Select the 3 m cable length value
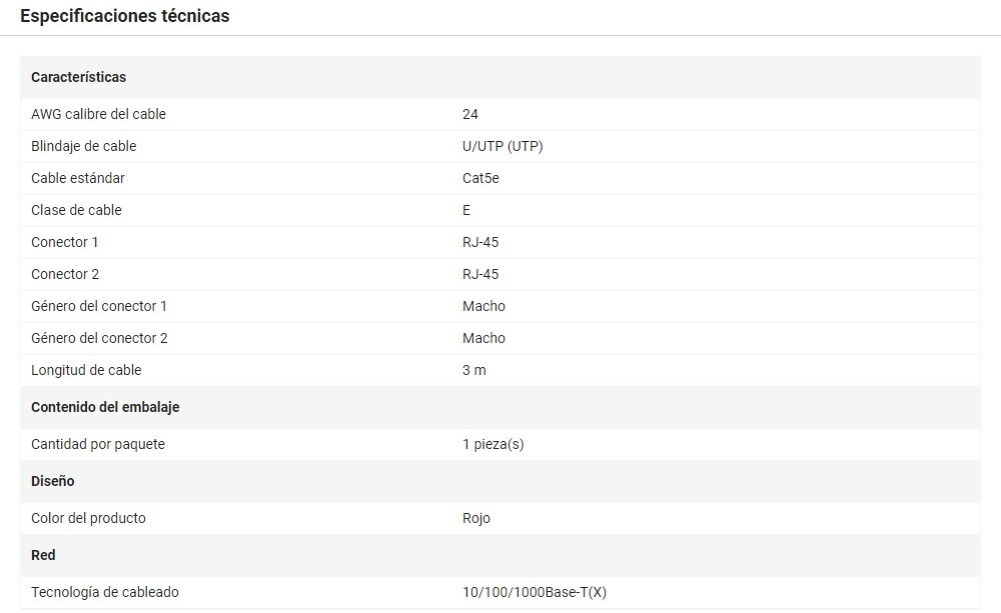 tap(474, 370)
